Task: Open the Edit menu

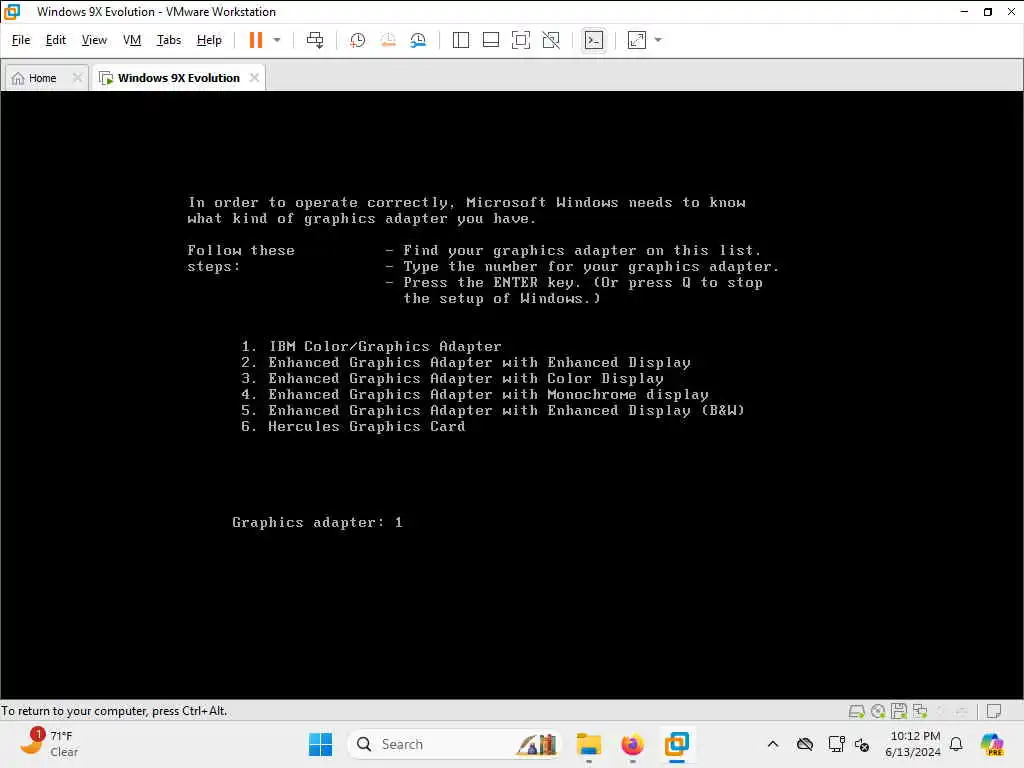Action: click(56, 40)
